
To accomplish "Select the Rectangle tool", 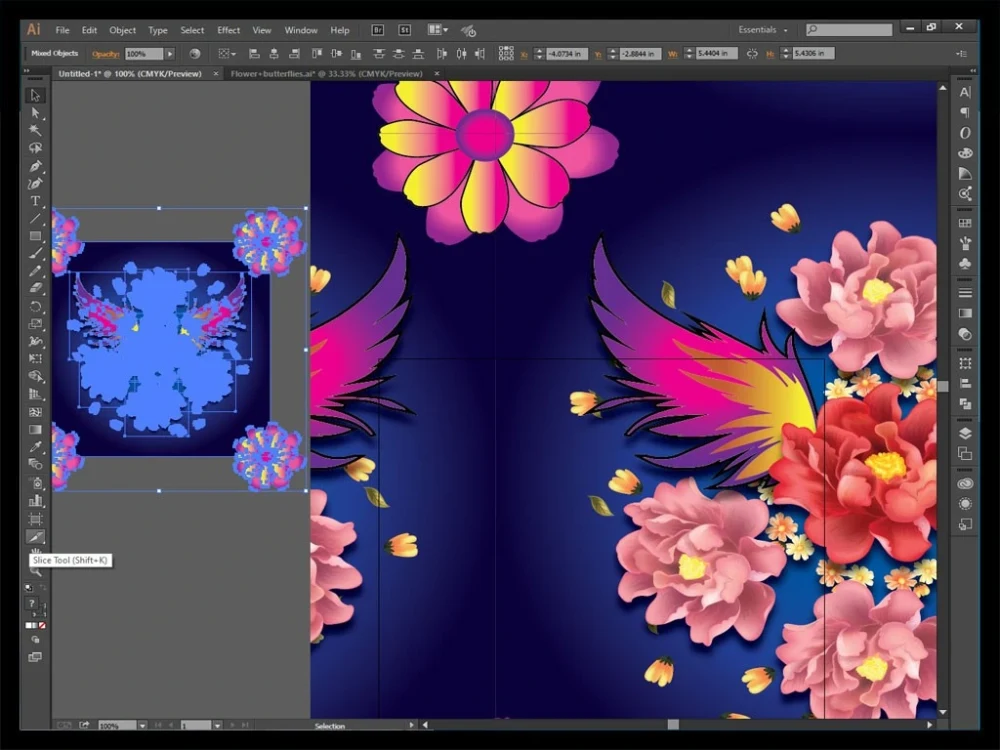I will coord(35,236).
